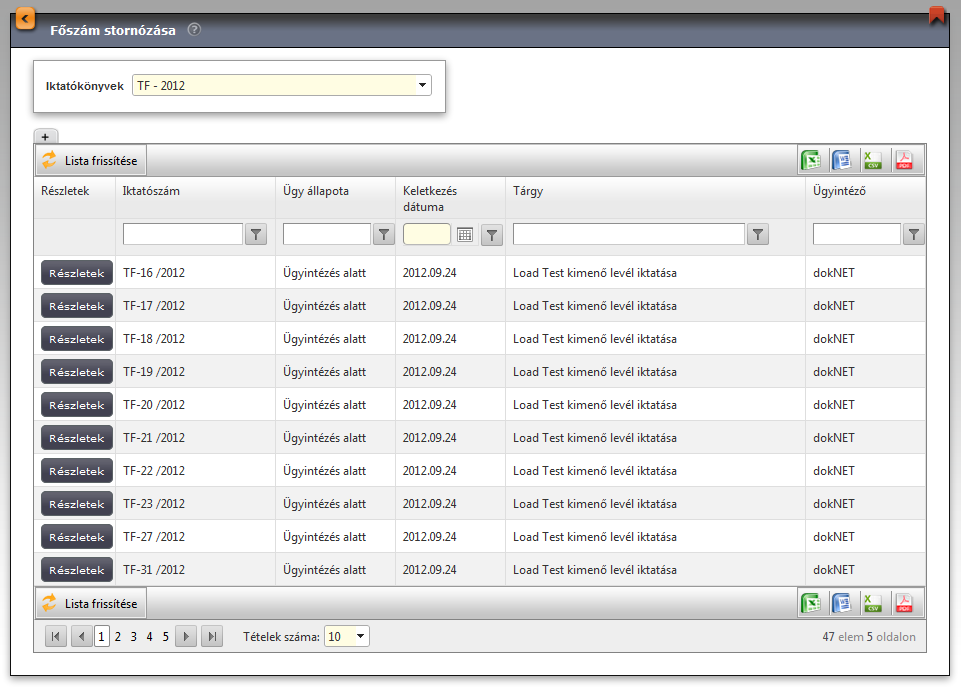Open the Tételek száma page size dropdown
961x690 pixels.
coord(346,637)
